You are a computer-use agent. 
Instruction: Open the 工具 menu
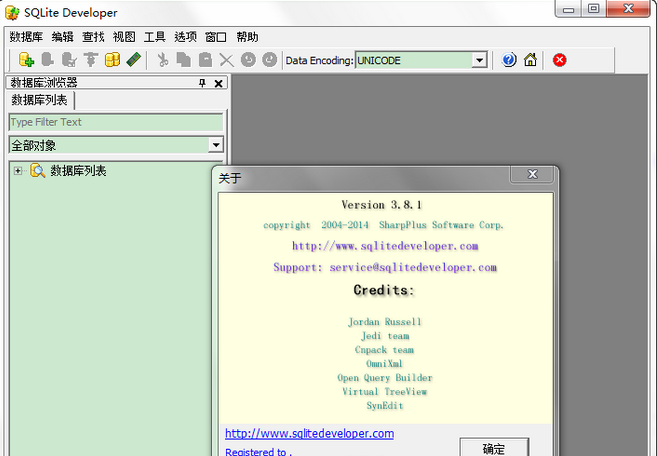(x=155, y=37)
